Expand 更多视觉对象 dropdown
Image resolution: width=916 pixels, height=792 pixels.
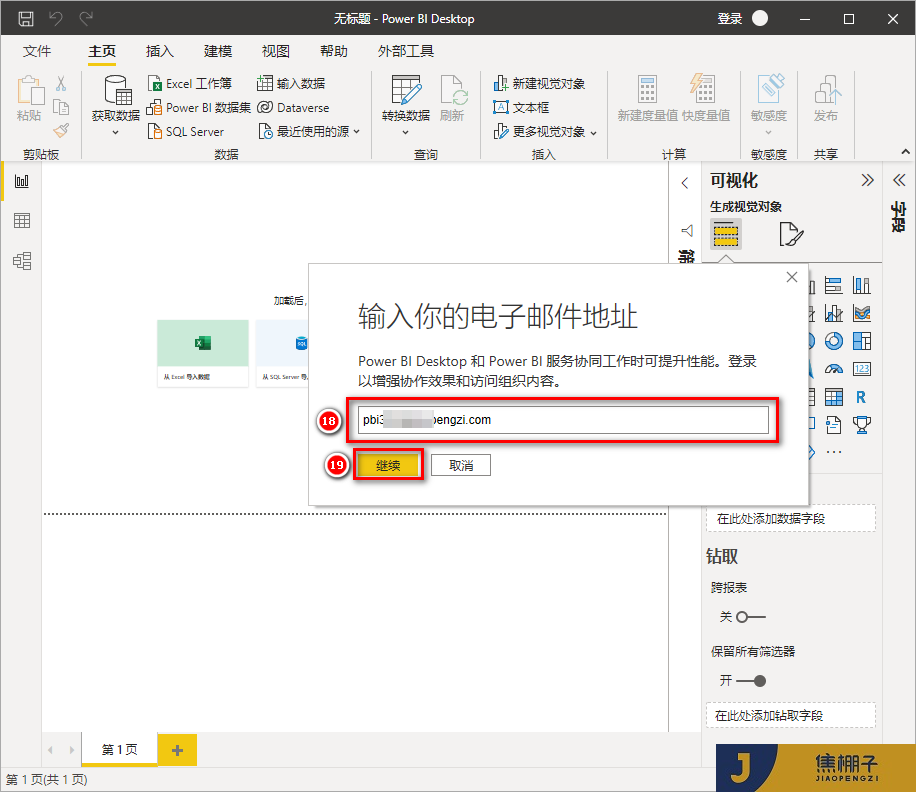click(594, 133)
